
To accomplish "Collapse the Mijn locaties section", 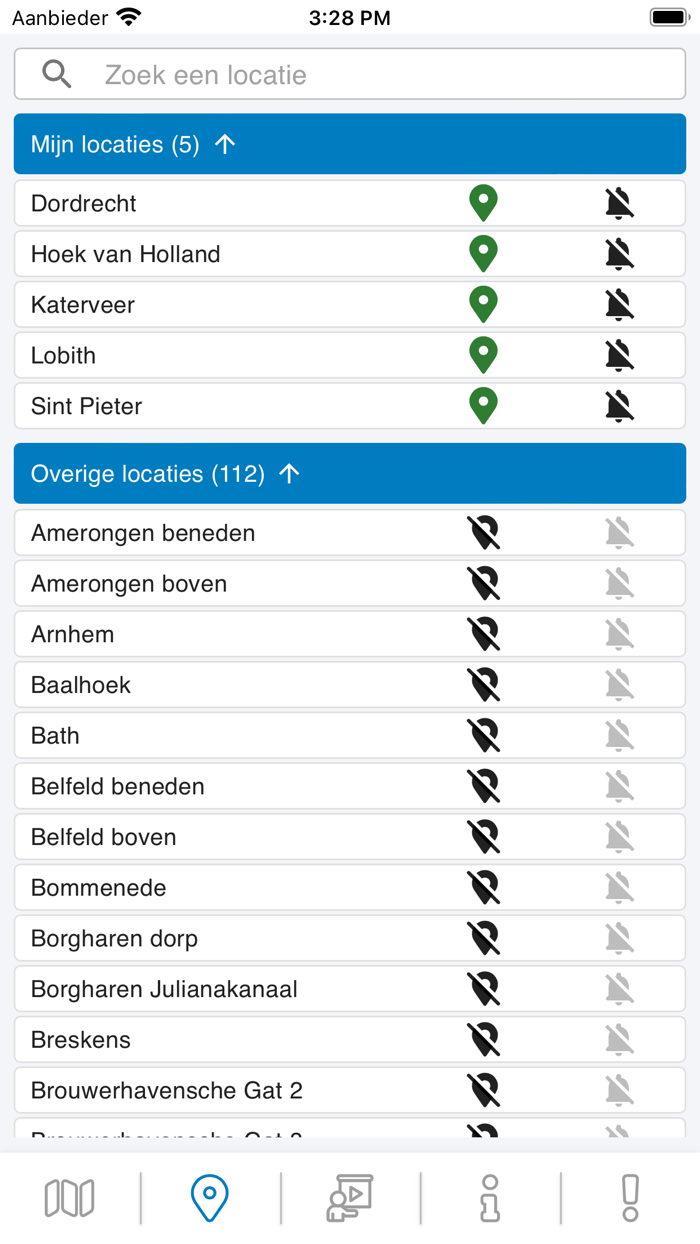I will (x=225, y=143).
